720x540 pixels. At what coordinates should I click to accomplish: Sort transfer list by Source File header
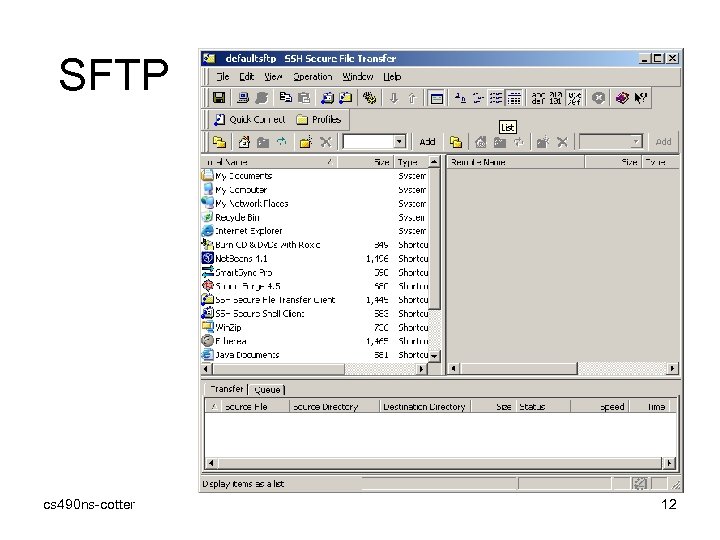(x=255, y=407)
